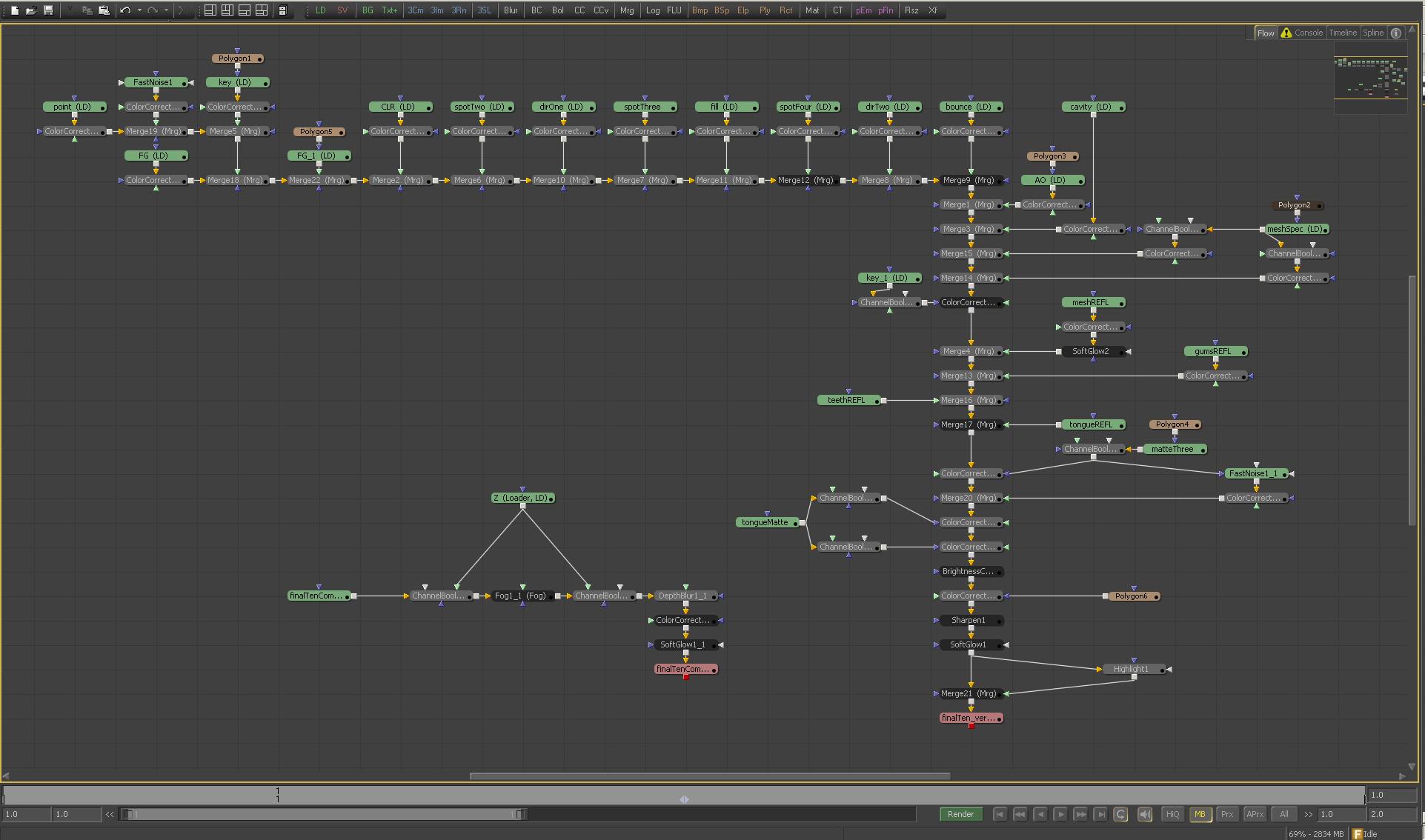The image size is (1425, 840).
Task: Add a Loader with LD toolbar button
Action: point(321,10)
